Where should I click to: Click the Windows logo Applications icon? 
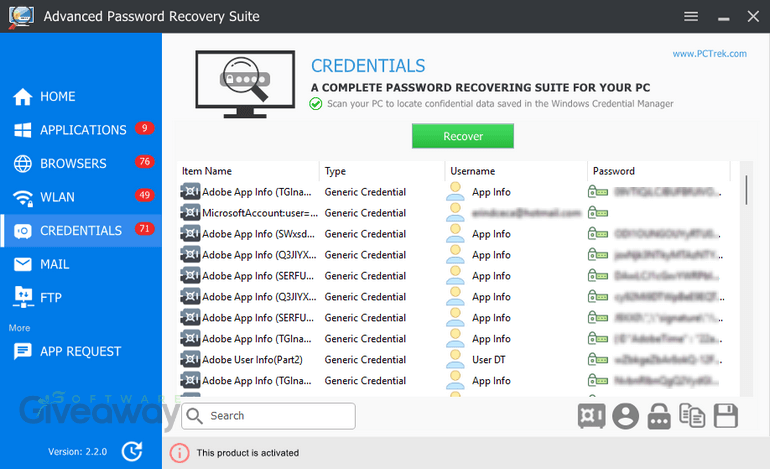[x=23, y=130]
